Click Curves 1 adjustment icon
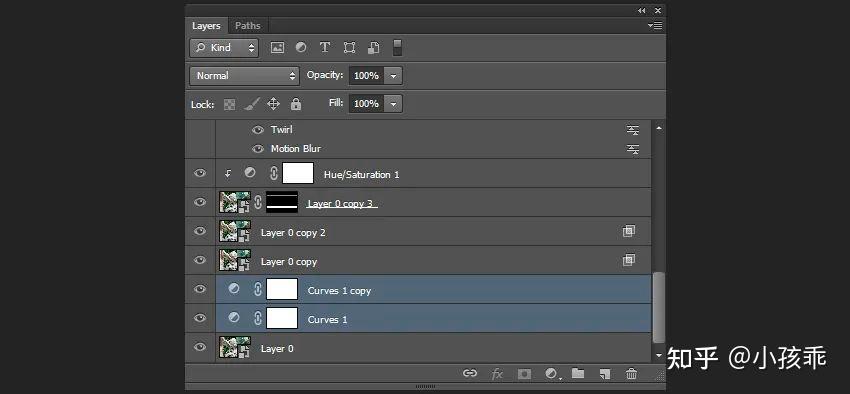850x394 pixels. 234,318
